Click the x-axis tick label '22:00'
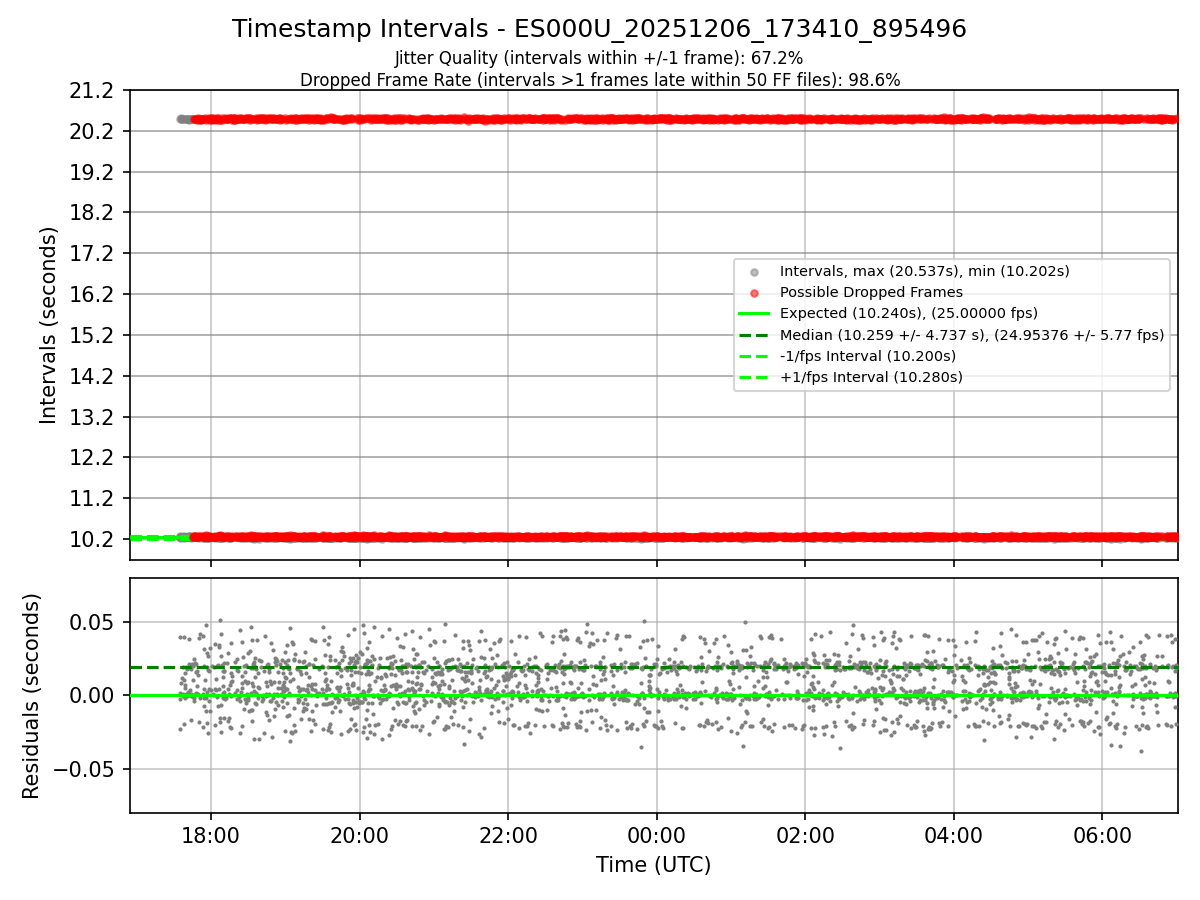The width and height of the screenshot is (1200, 900). tap(507, 835)
